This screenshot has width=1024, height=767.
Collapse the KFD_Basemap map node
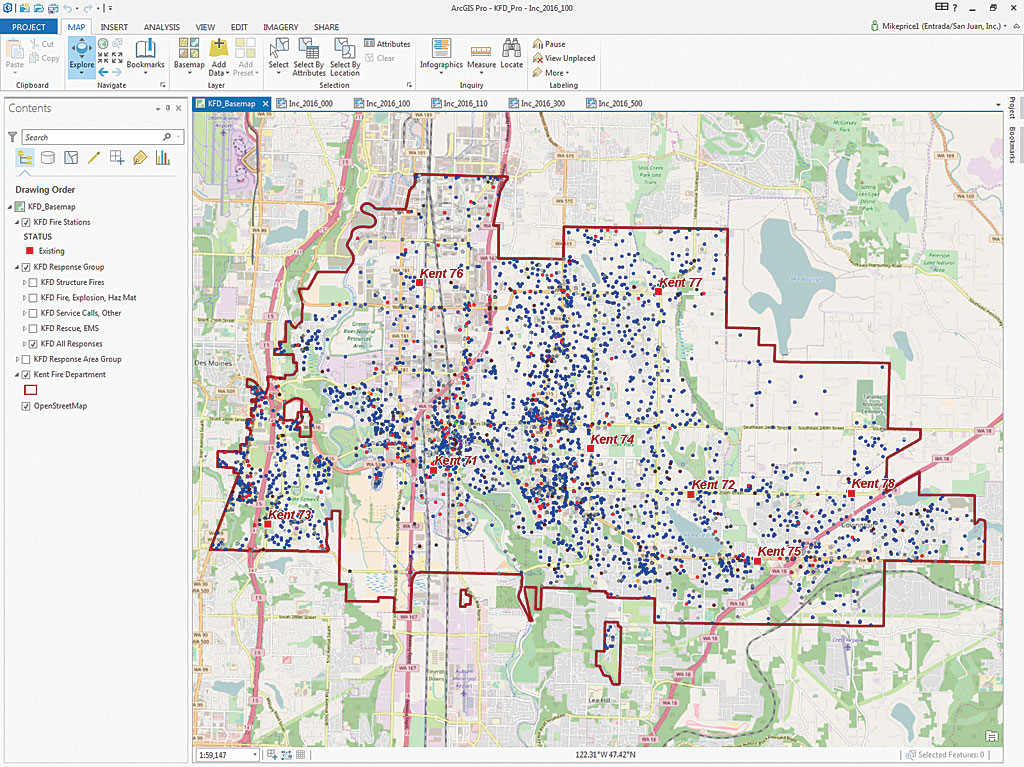[10, 206]
